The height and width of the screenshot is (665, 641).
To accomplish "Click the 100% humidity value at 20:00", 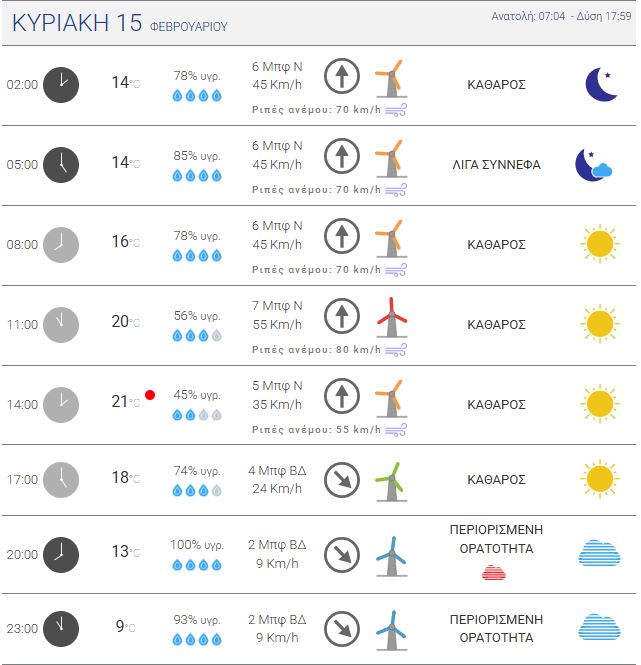I will (x=197, y=545).
